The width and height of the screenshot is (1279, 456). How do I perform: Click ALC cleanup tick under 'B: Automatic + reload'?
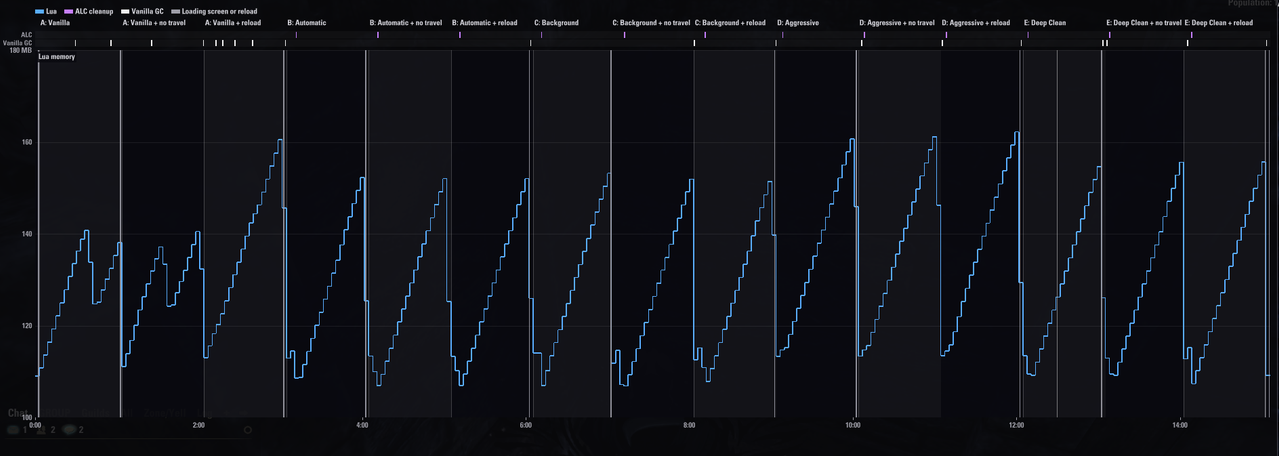(460, 35)
